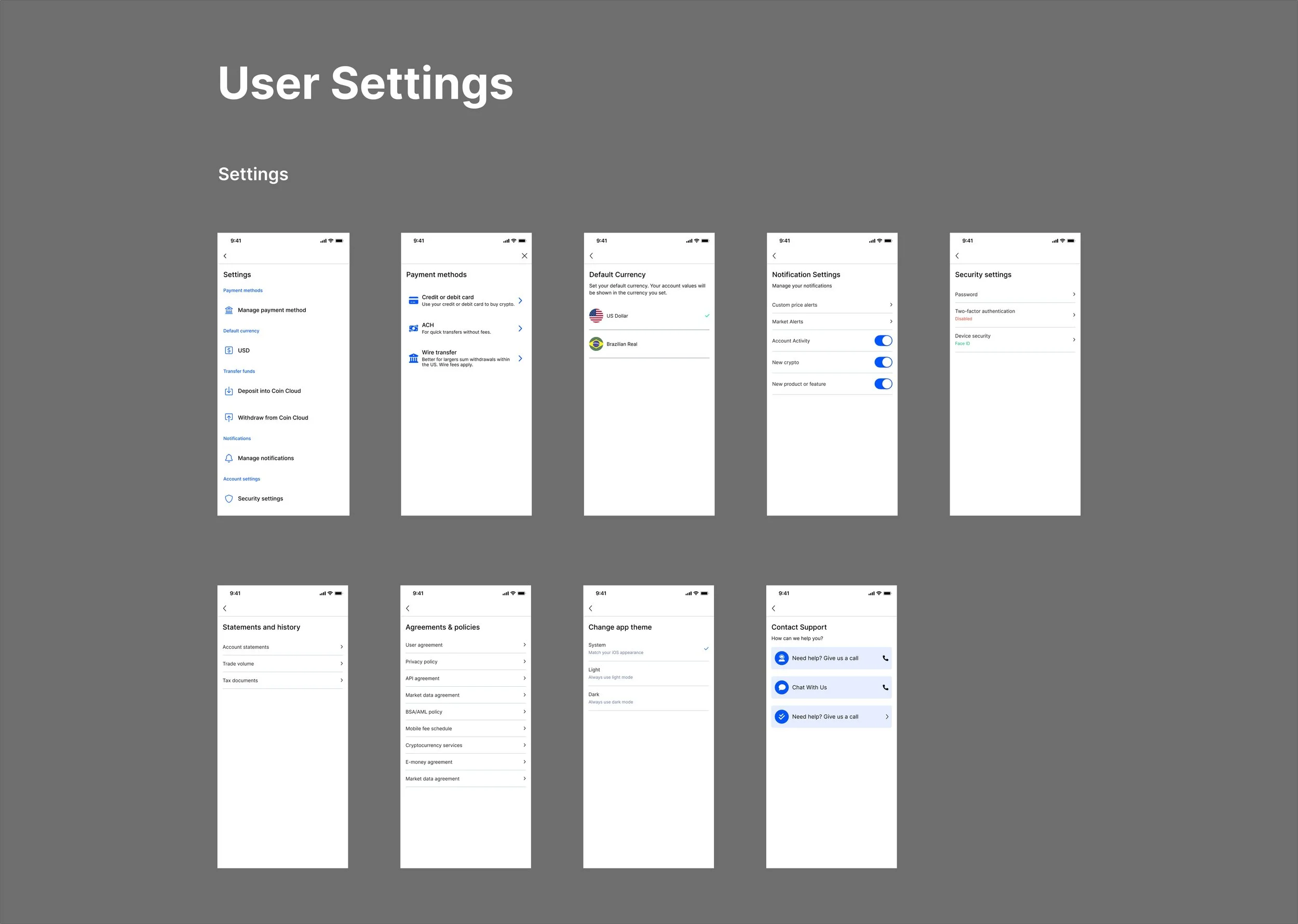1298x924 pixels.
Task: Open the Wire transfer chevron arrow
Action: (520, 359)
